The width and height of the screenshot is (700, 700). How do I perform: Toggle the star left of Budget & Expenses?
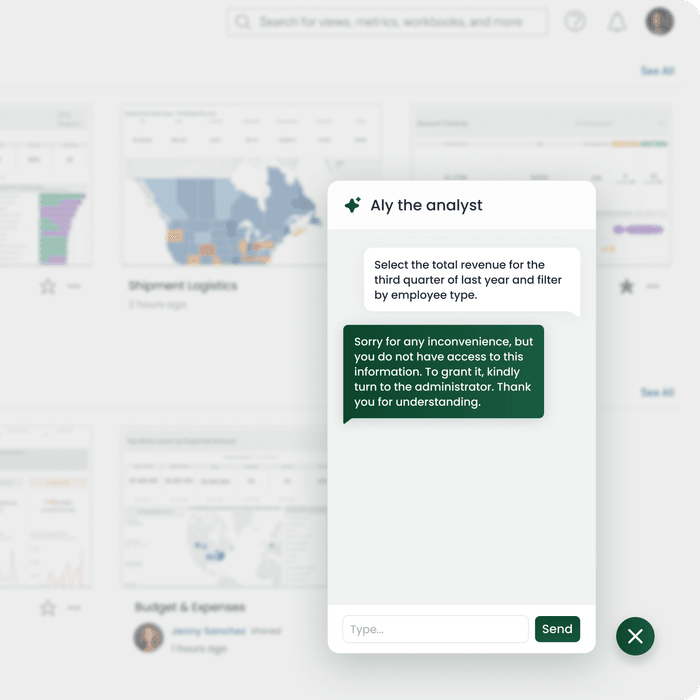[x=47, y=608]
